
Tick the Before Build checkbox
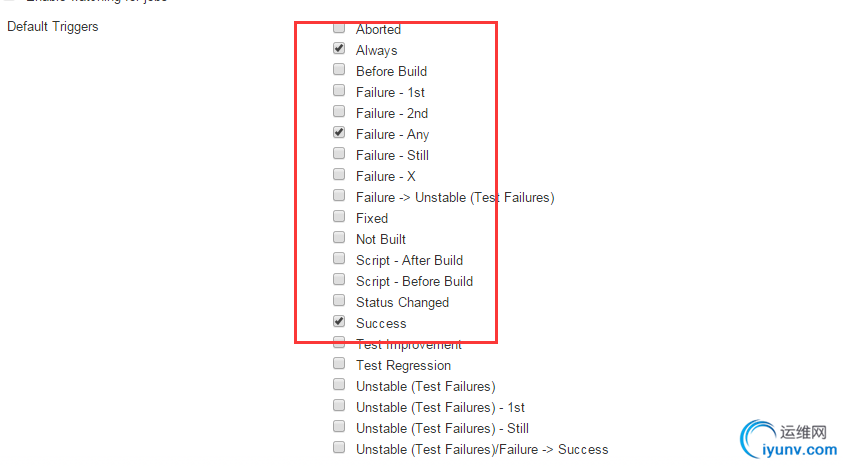(x=339, y=69)
